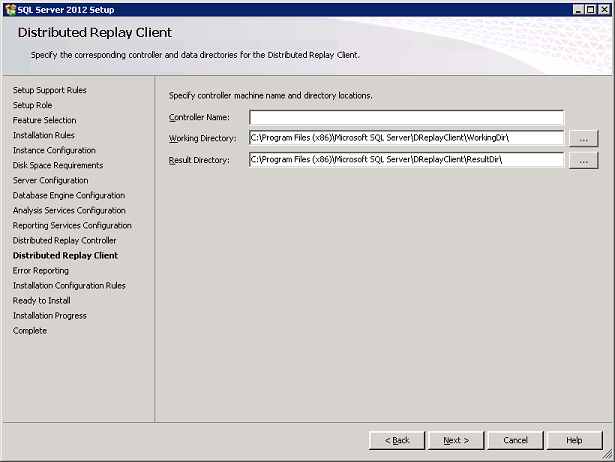Focus the Controller Name input field
The width and height of the screenshot is (615, 462).
click(407, 117)
